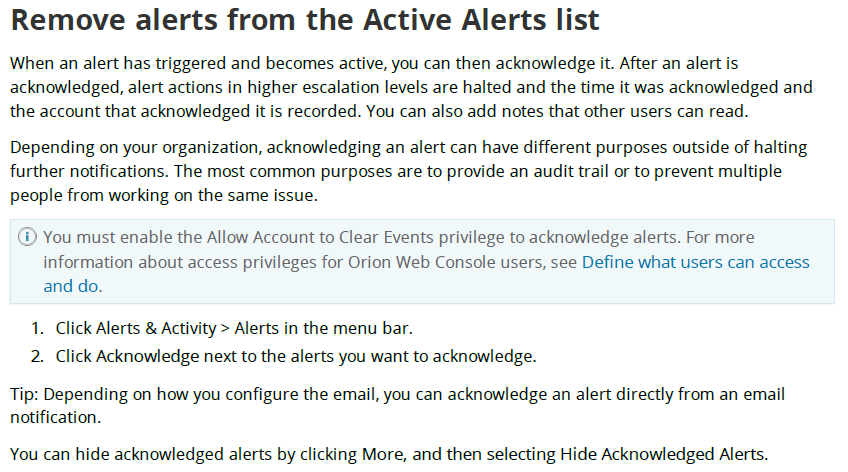Click the word 'Orion Web Console' in note

[419, 262]
